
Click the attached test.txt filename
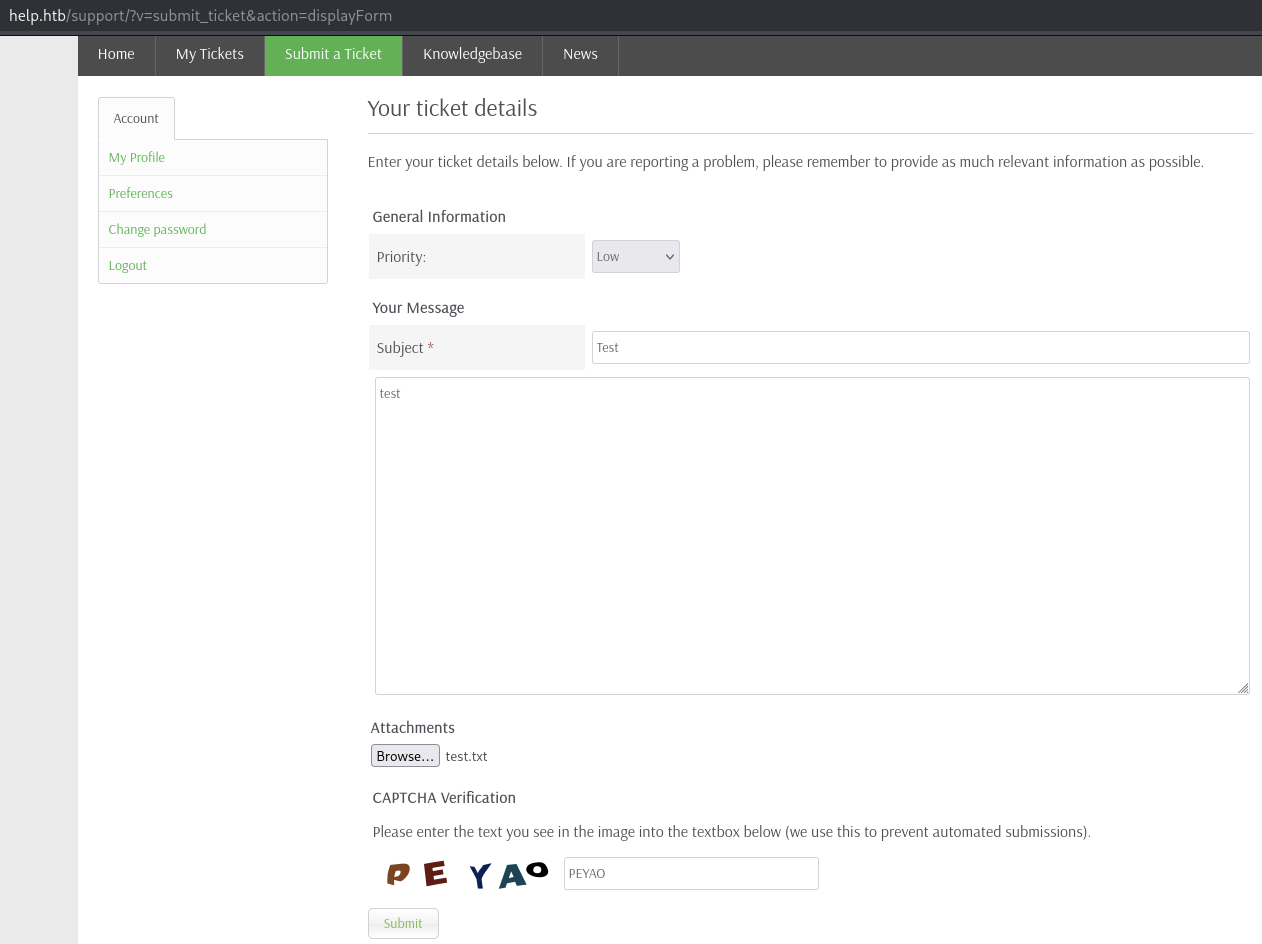[x=466, y=757]
